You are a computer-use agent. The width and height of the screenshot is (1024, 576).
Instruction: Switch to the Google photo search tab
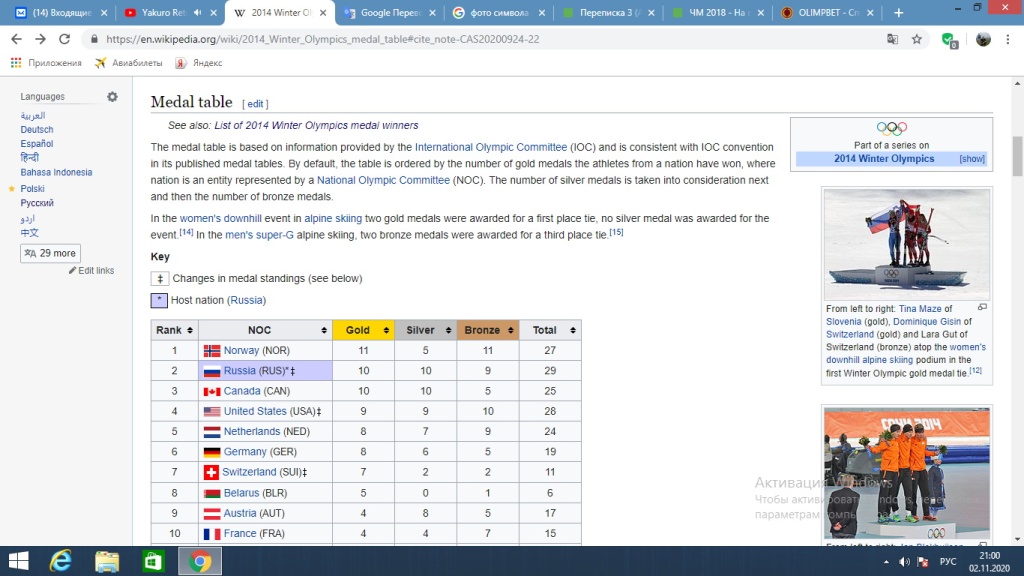click(500, 12)
